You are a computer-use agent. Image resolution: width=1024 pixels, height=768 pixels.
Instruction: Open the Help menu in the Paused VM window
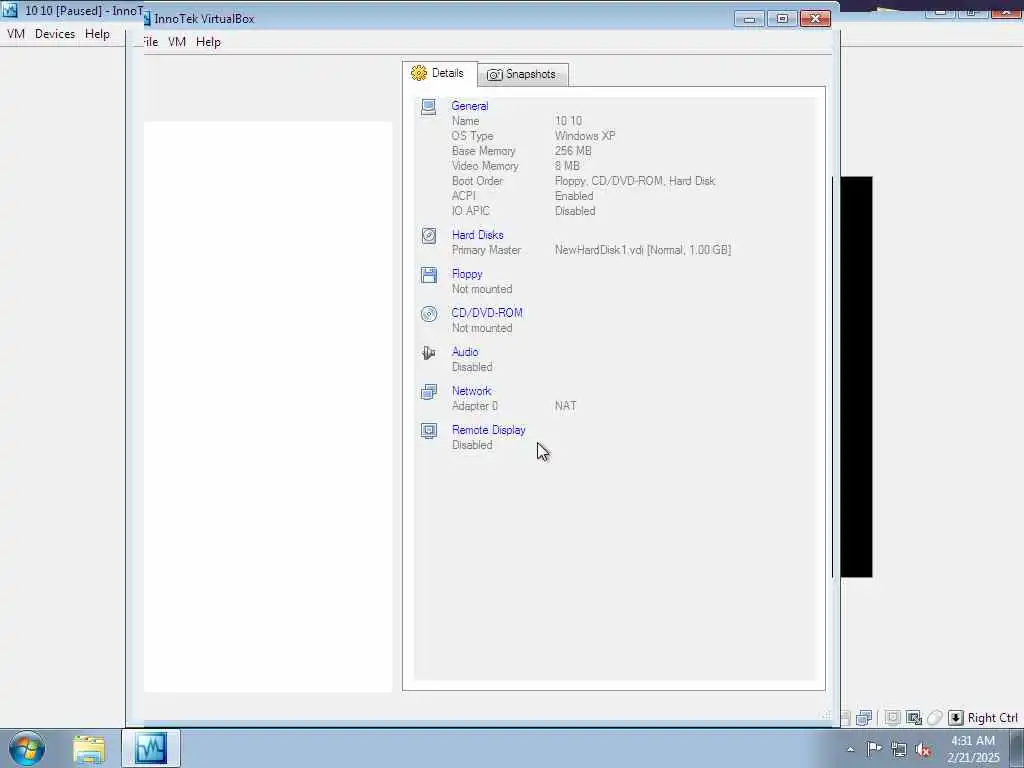(x=97, y=34)
